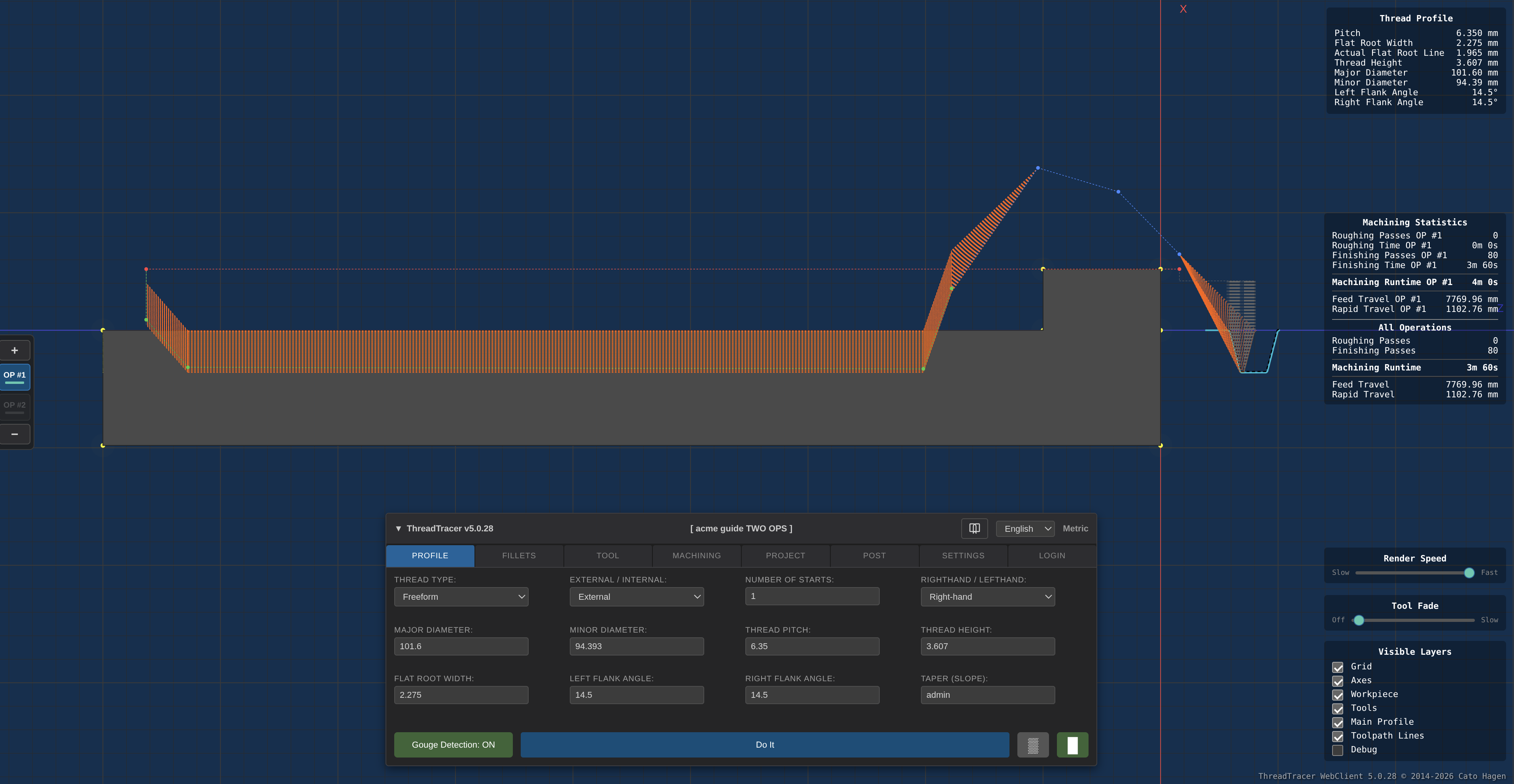Hide the Grid layer
Viewport: 1514px width, 784px height.
(1338, 667)
